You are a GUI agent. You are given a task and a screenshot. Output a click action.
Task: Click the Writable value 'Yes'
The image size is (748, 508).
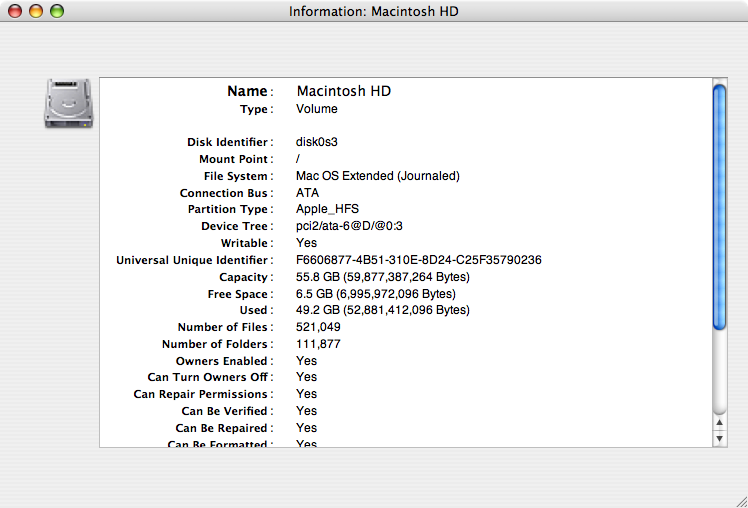[x=306, y=243]
